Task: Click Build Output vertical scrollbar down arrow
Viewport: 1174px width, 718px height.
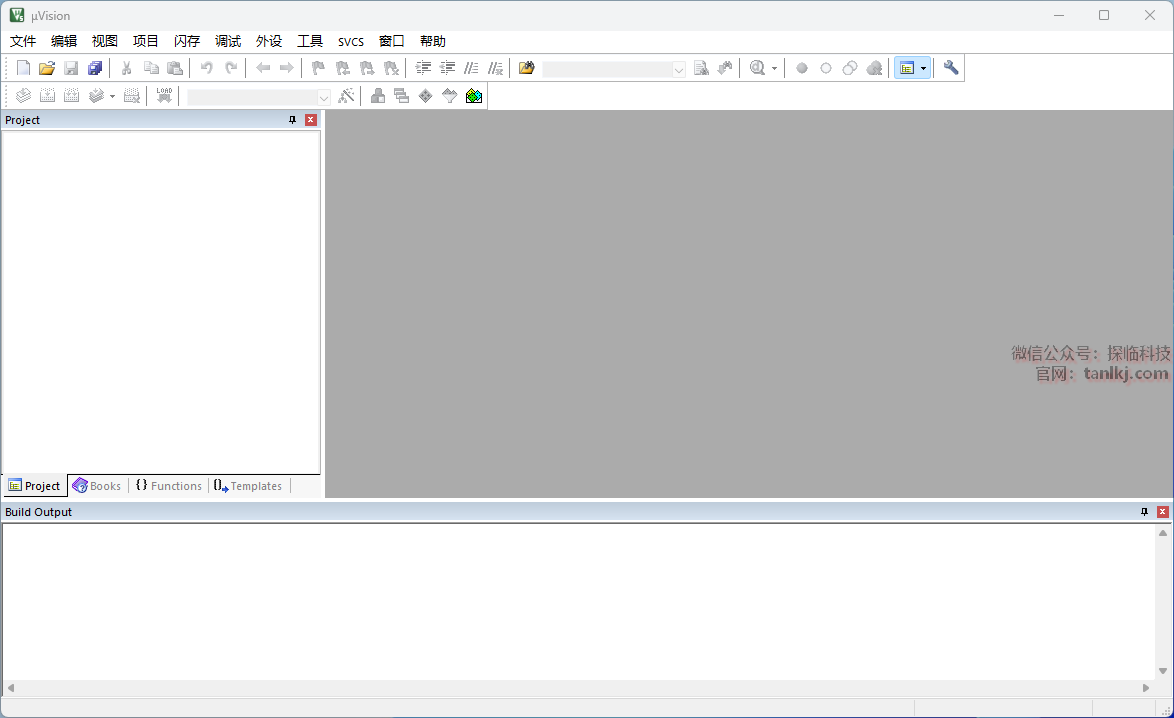Action: pos(1163,671)
